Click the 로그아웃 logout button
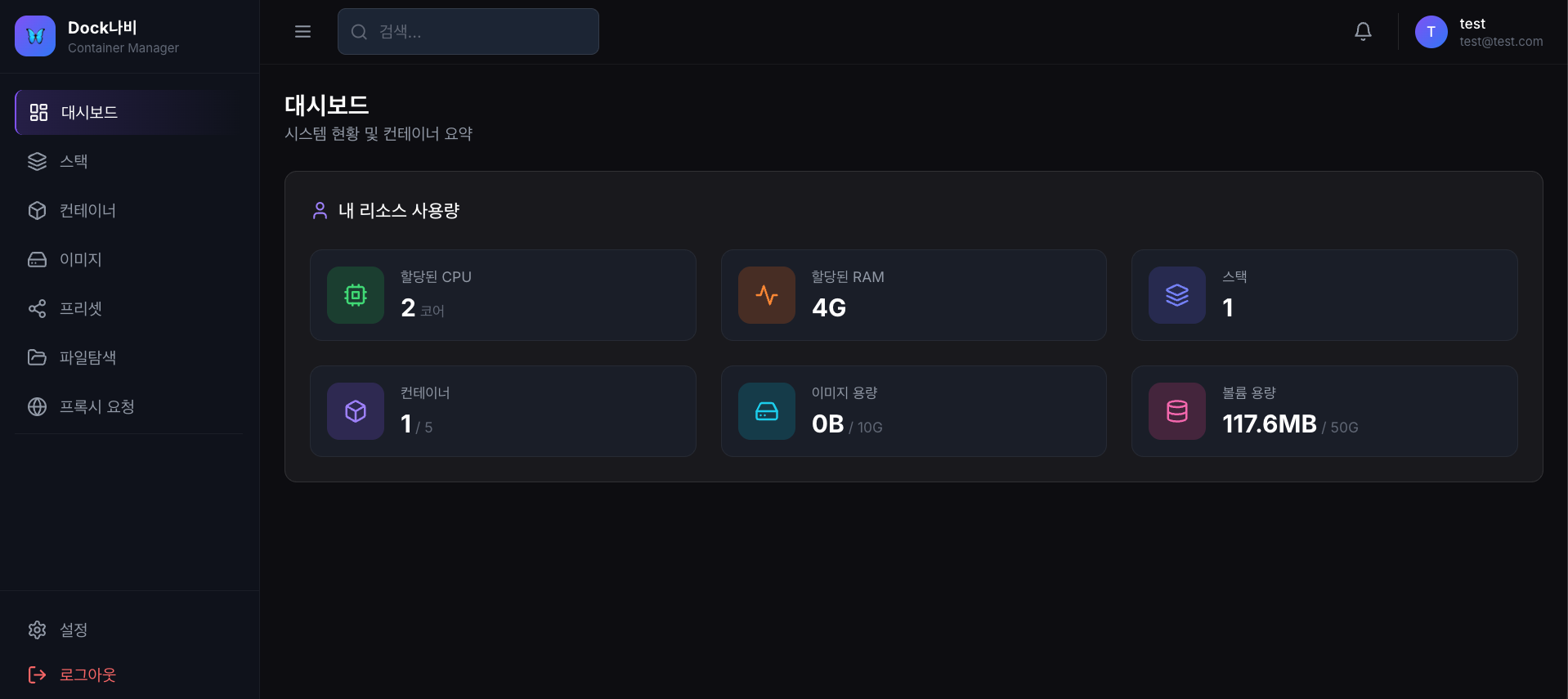The height and width of the screenshot is (699, 1568). (87, 675)
